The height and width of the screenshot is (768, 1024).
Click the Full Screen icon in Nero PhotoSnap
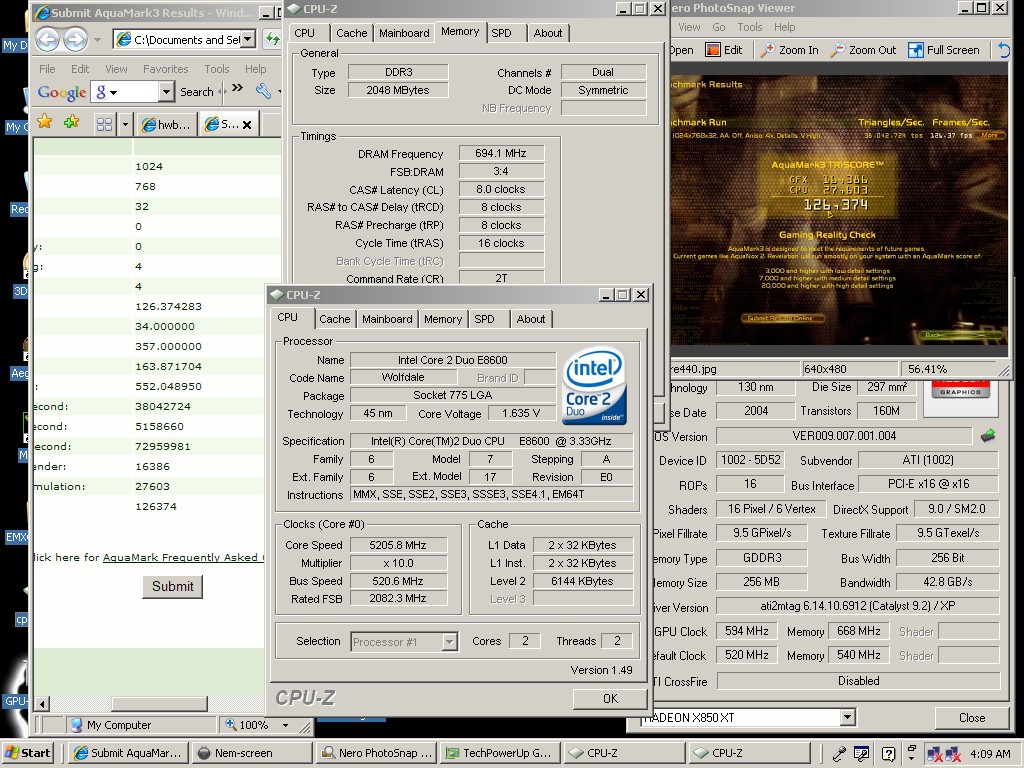916,50
